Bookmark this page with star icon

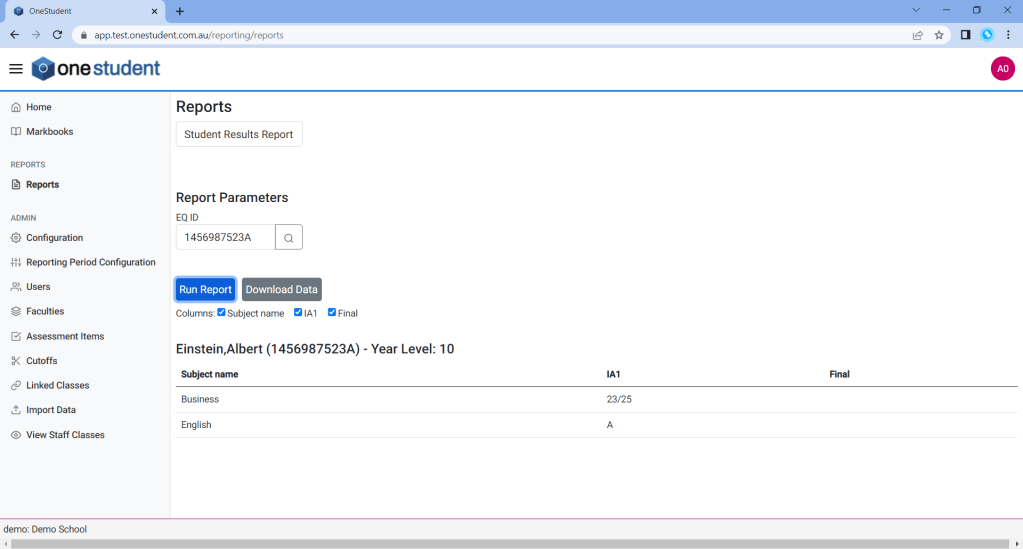939,35
